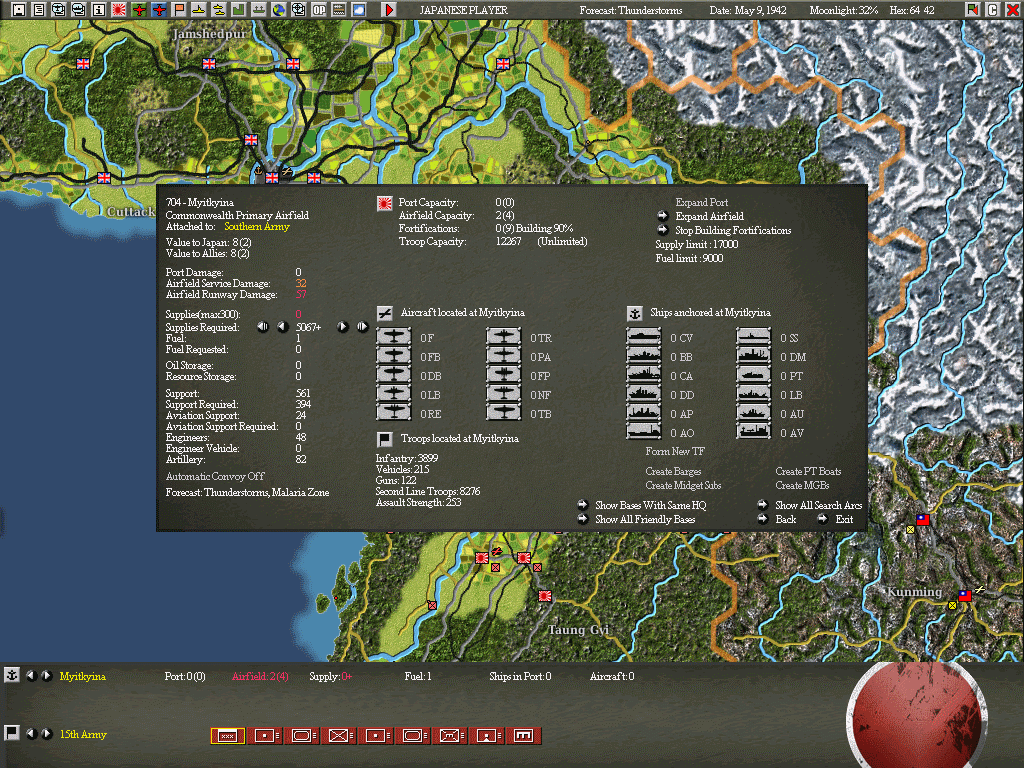Click the 0 F fighter aircraft silhouette
Screen dimensions: 1024x768
394,337
